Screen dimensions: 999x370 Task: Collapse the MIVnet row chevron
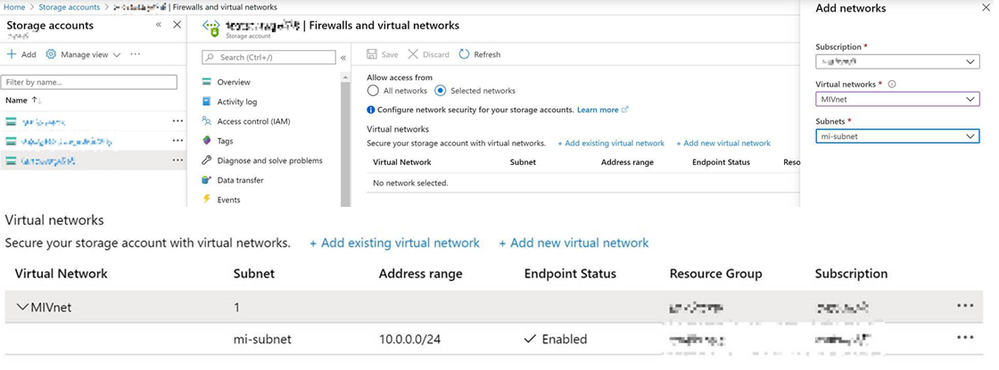coord(22,308)
